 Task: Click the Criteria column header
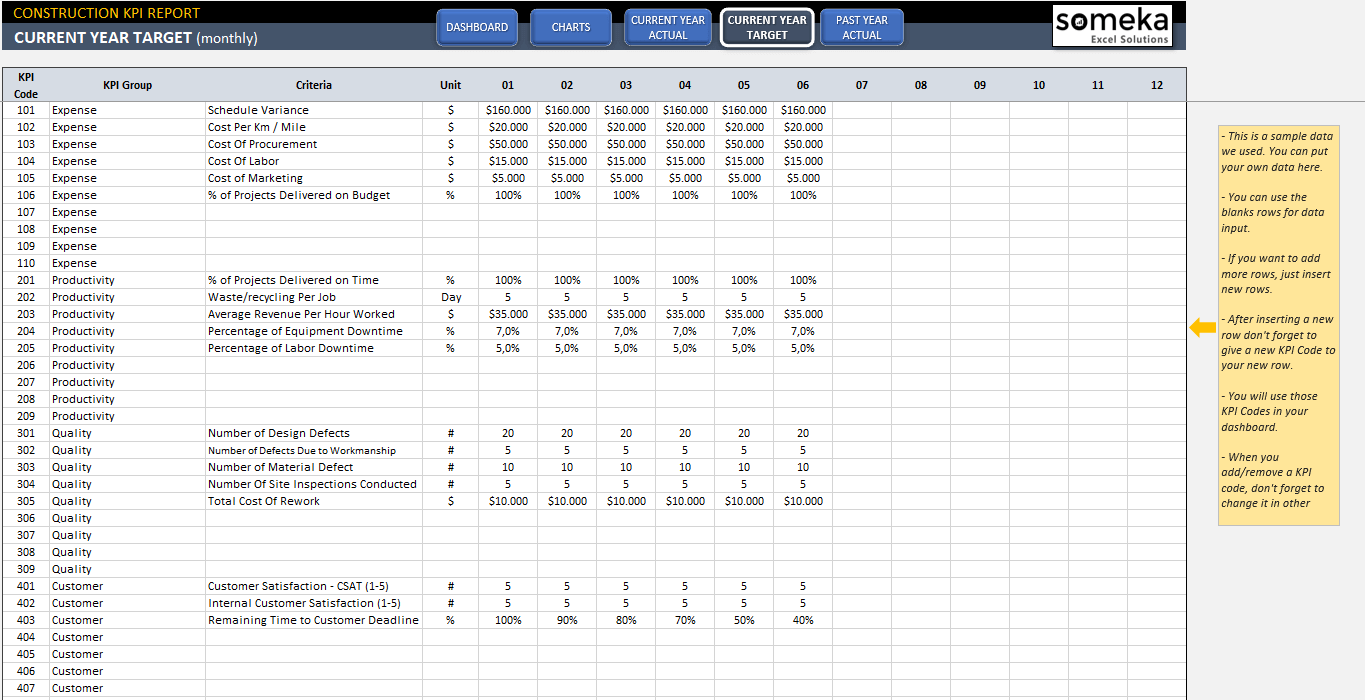(313, 85)
